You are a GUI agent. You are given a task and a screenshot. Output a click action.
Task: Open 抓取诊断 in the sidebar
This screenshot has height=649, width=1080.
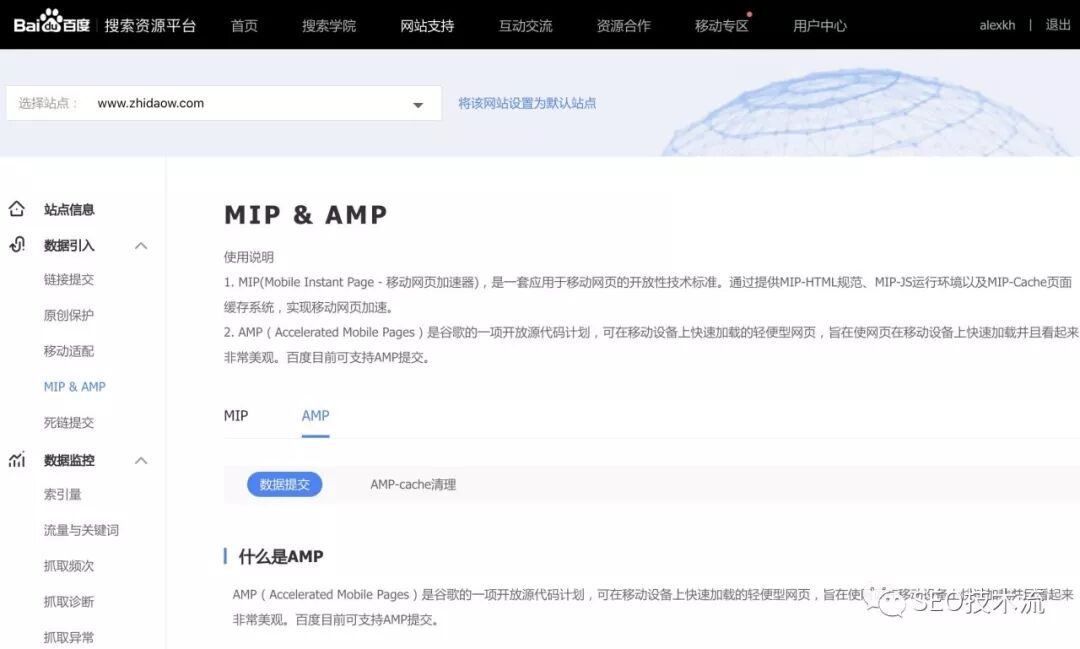pos(69,602)
